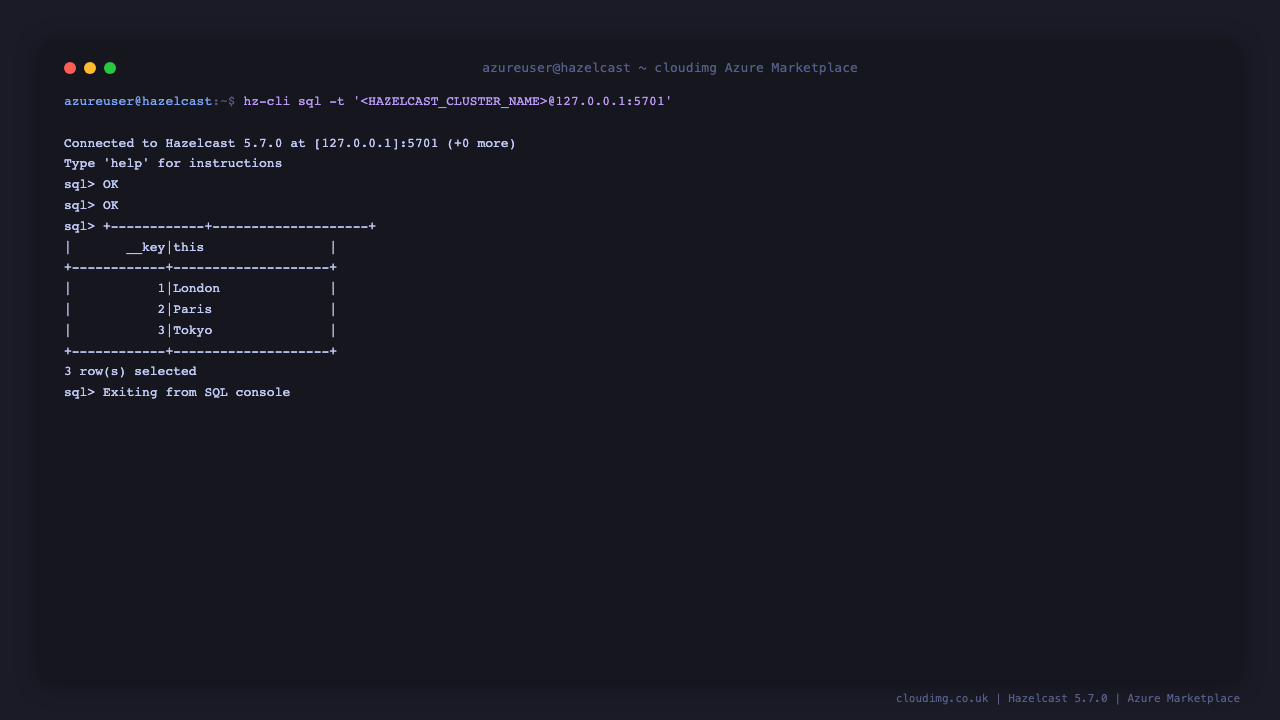This screenshot has width=1280, height=720.
Task: Click the 'hz-cli sql -t' command text
Action: coord(294,101)
